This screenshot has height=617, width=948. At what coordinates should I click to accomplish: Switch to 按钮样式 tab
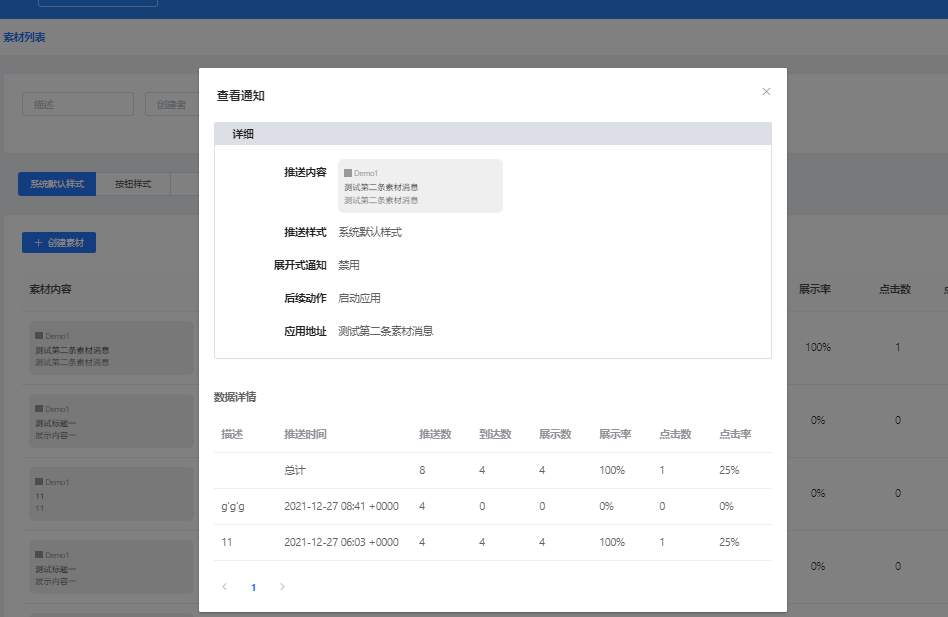pyautogui.click(x=133, y=184)
